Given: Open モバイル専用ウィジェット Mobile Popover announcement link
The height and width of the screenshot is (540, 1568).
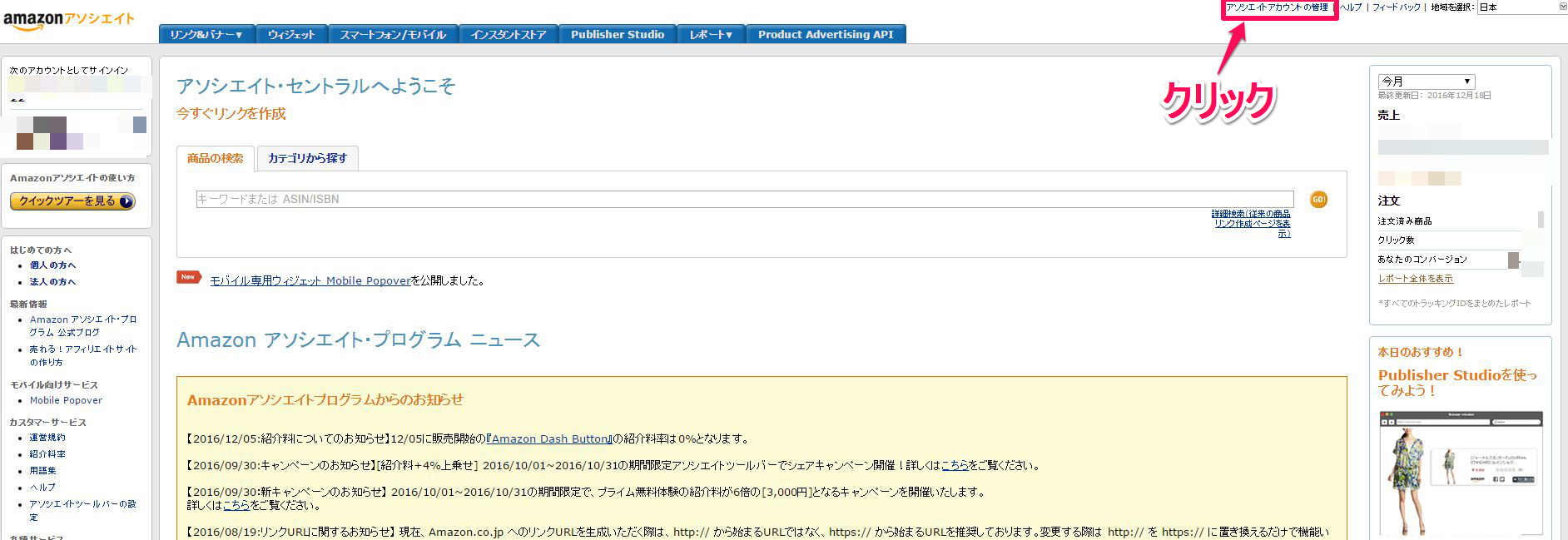Looking at the screenshot, I should click(310, 281).
